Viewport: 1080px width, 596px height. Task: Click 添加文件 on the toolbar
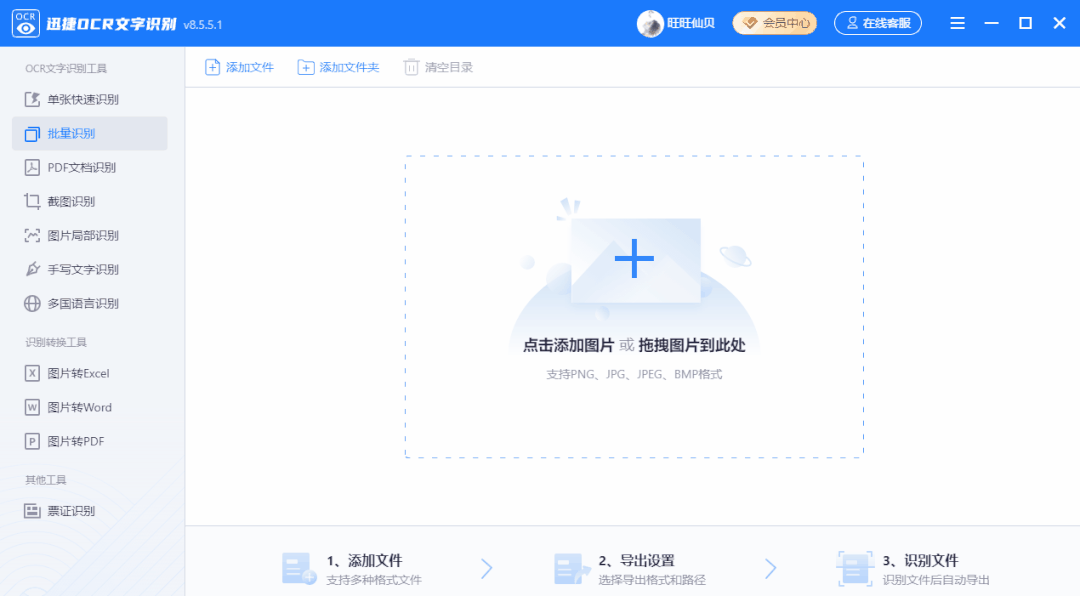239,66
